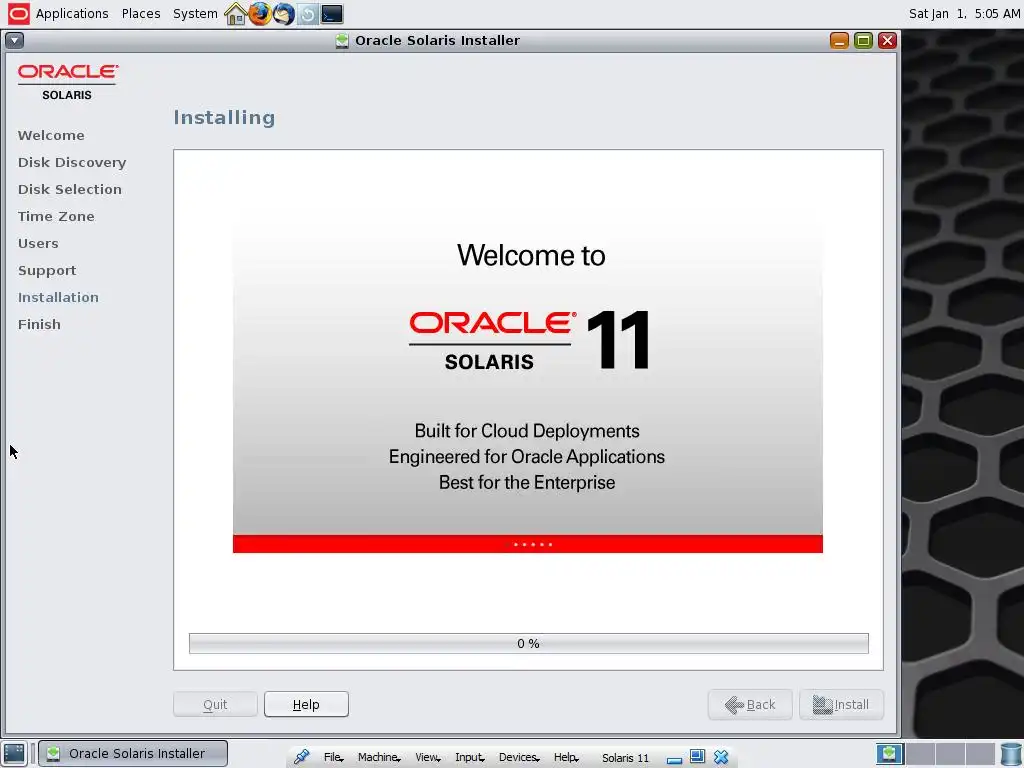
Task: Click the installer icon in the title bar
Action: coord(342,40)
